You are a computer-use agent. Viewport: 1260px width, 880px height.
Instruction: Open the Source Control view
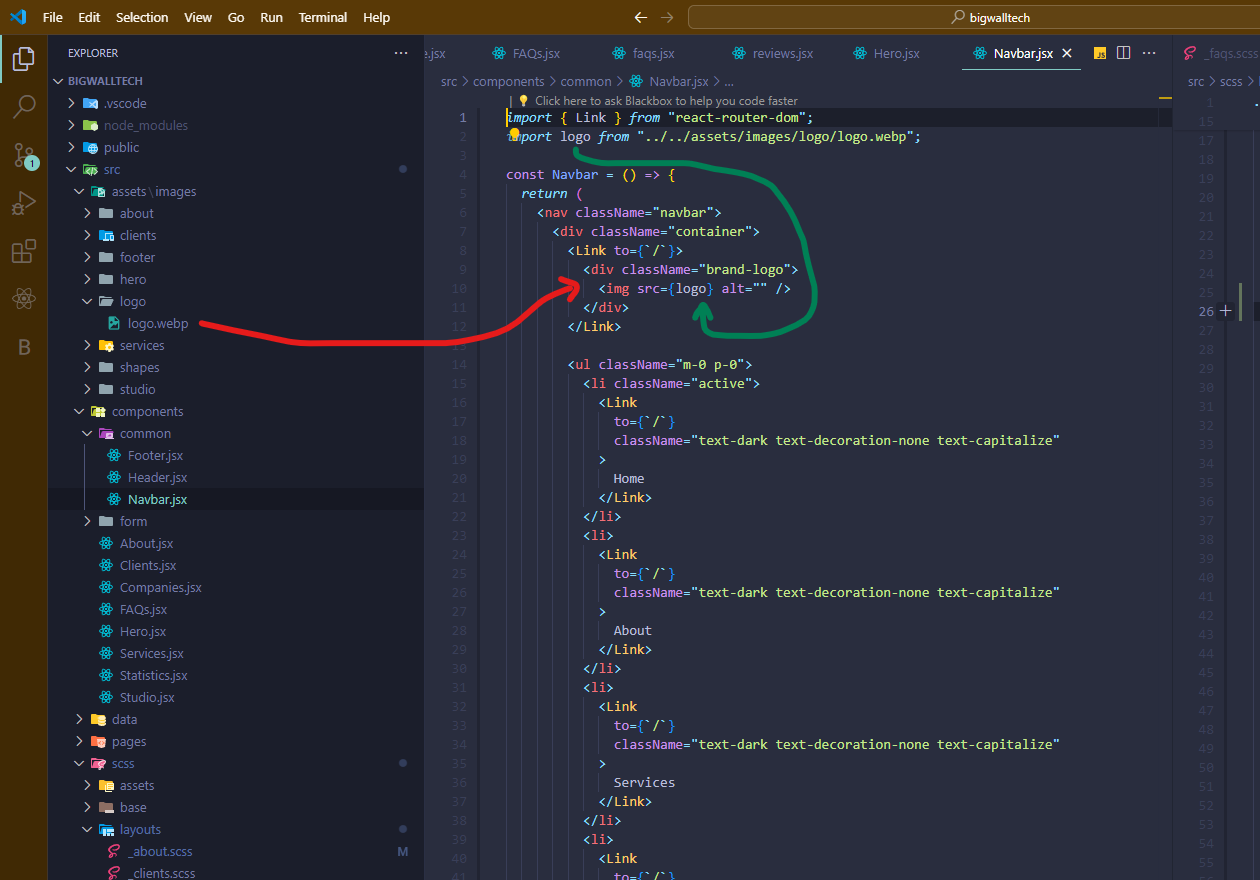click(24, 155)
